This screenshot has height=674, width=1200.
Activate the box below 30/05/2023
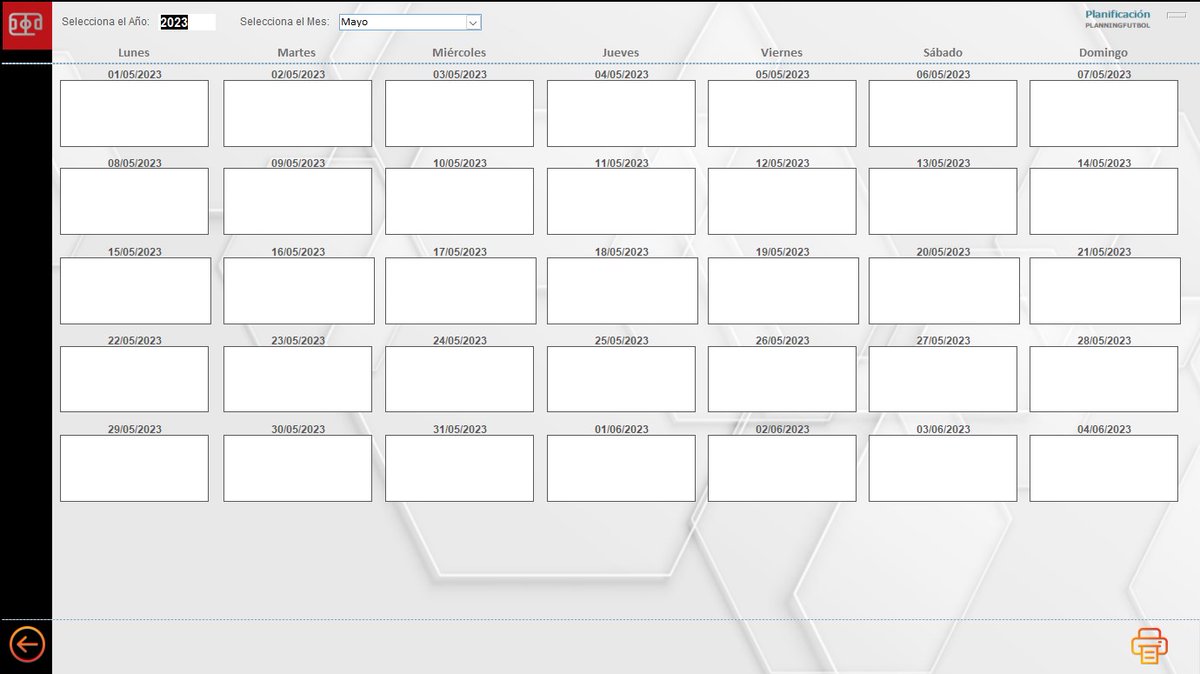[297, 468]
